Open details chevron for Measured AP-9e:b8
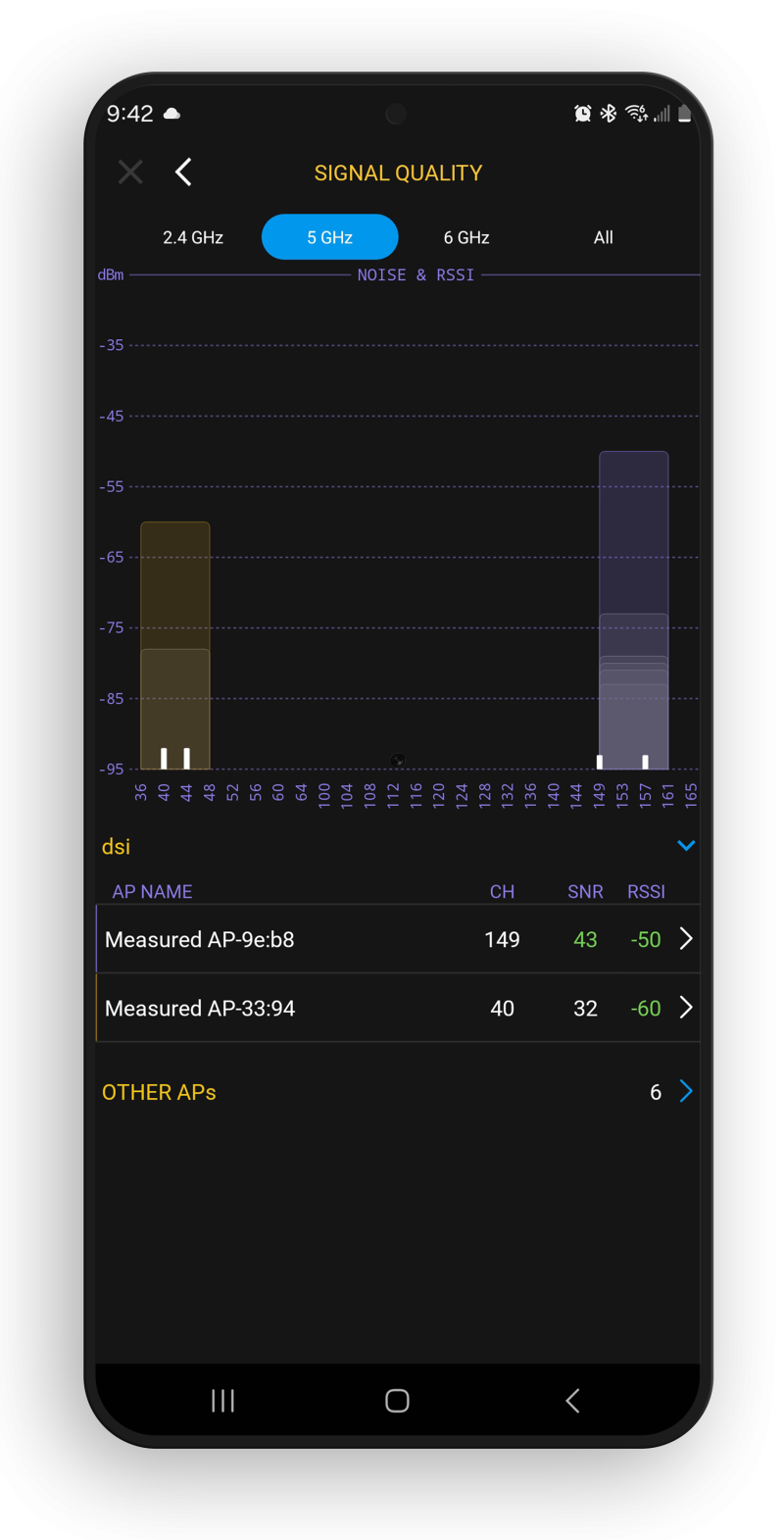The height and width of the screenshot is (1540, 784). point(686,939)
